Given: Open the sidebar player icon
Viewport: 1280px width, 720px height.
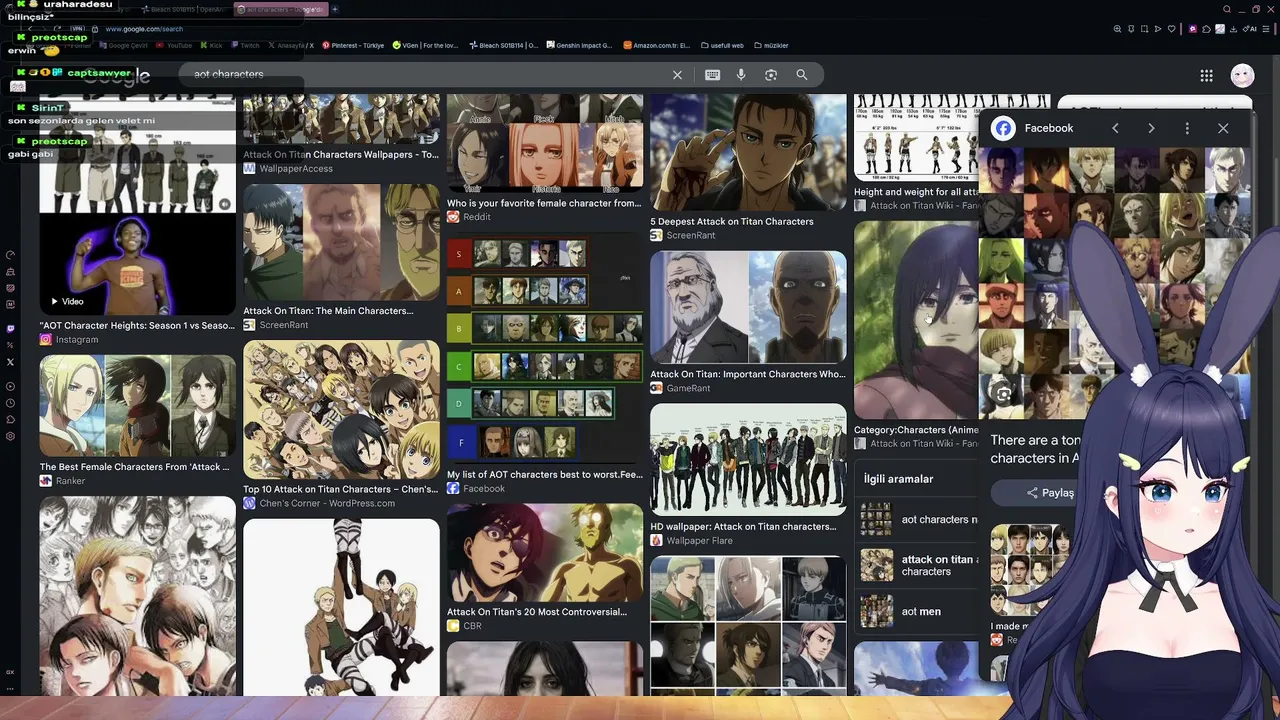Looking at the screenshot, I should click(10, 386).
